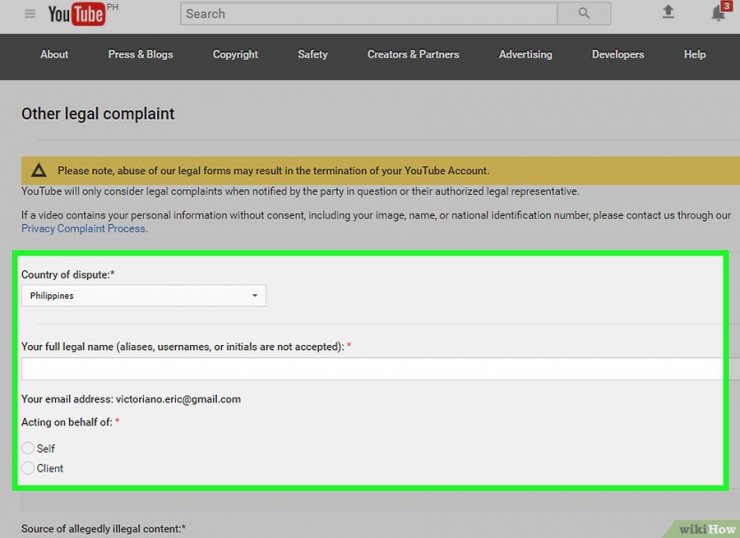Open the Developers page
Viewport: 740px width, 538px height.
pyautogui.click(x=618, y=55)
